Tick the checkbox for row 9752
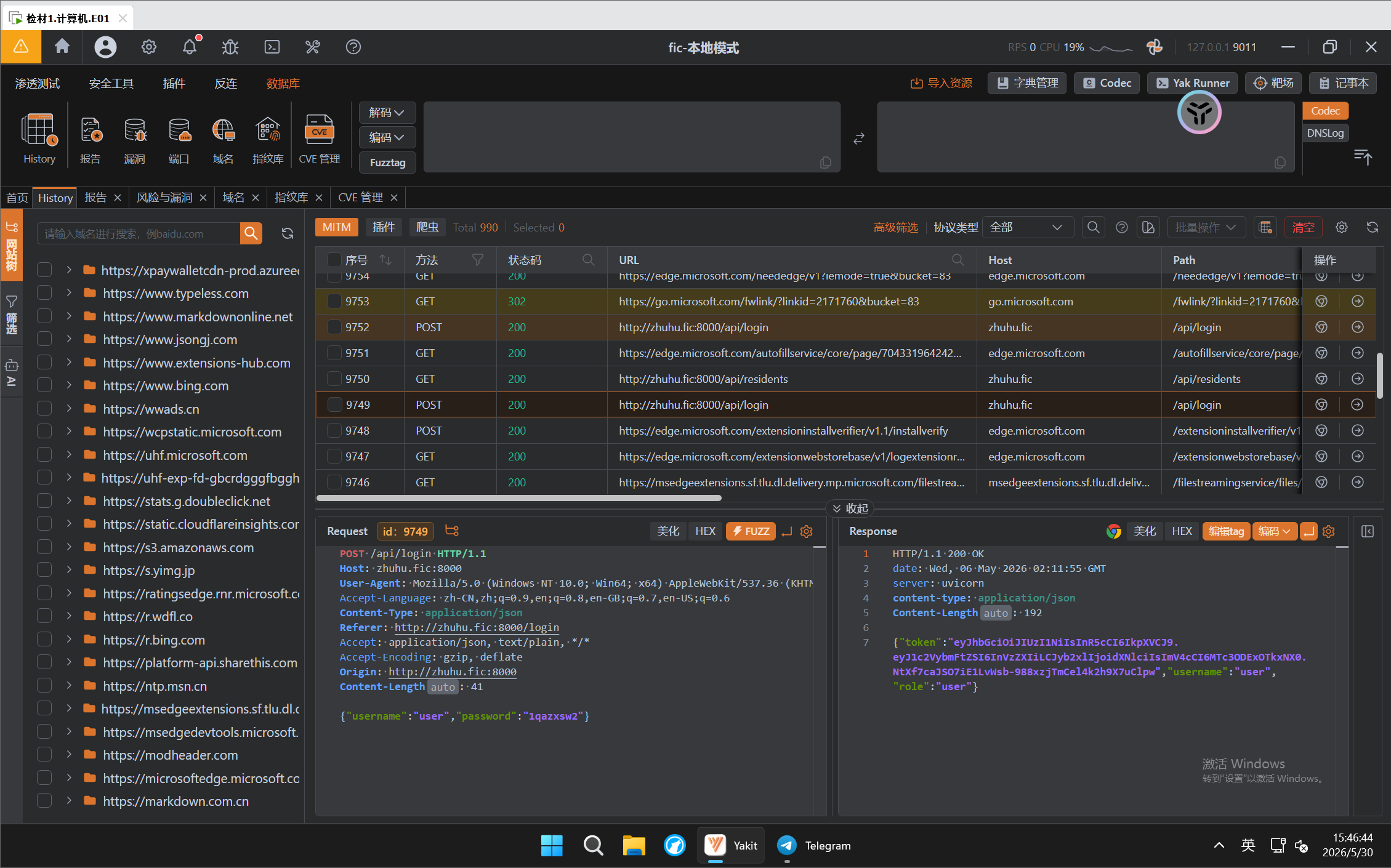 pyautogui.click(x=334, y=327)
